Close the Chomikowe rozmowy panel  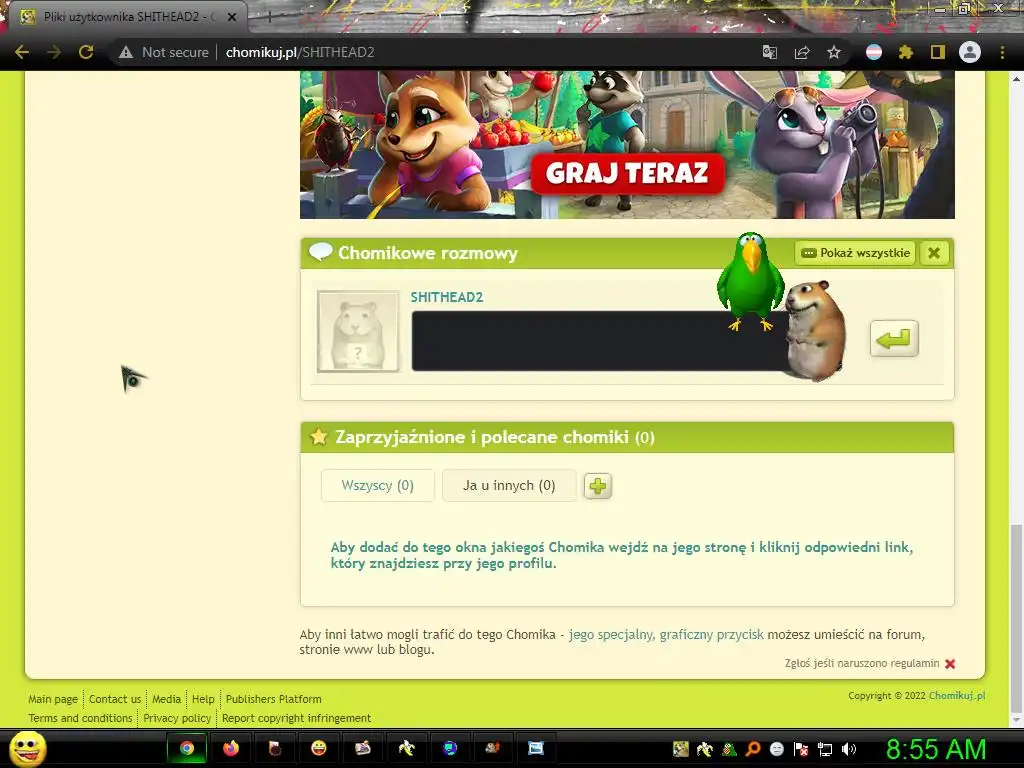pyautogui.click(x=935, y=253)
